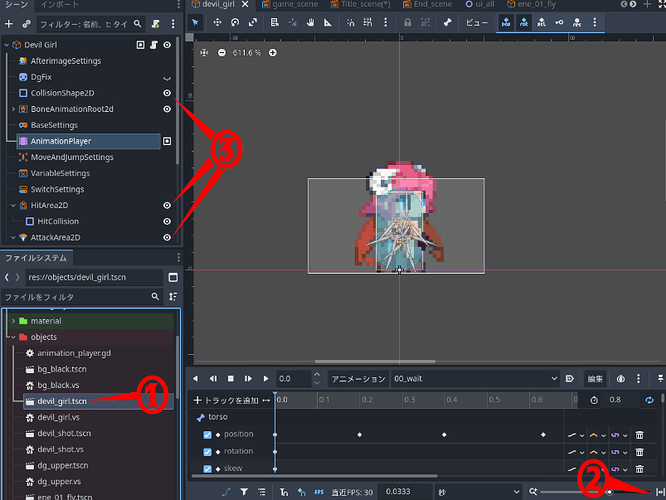The image size is (666, 500).
Task: Add a new child node
Action: click(8, 24)
